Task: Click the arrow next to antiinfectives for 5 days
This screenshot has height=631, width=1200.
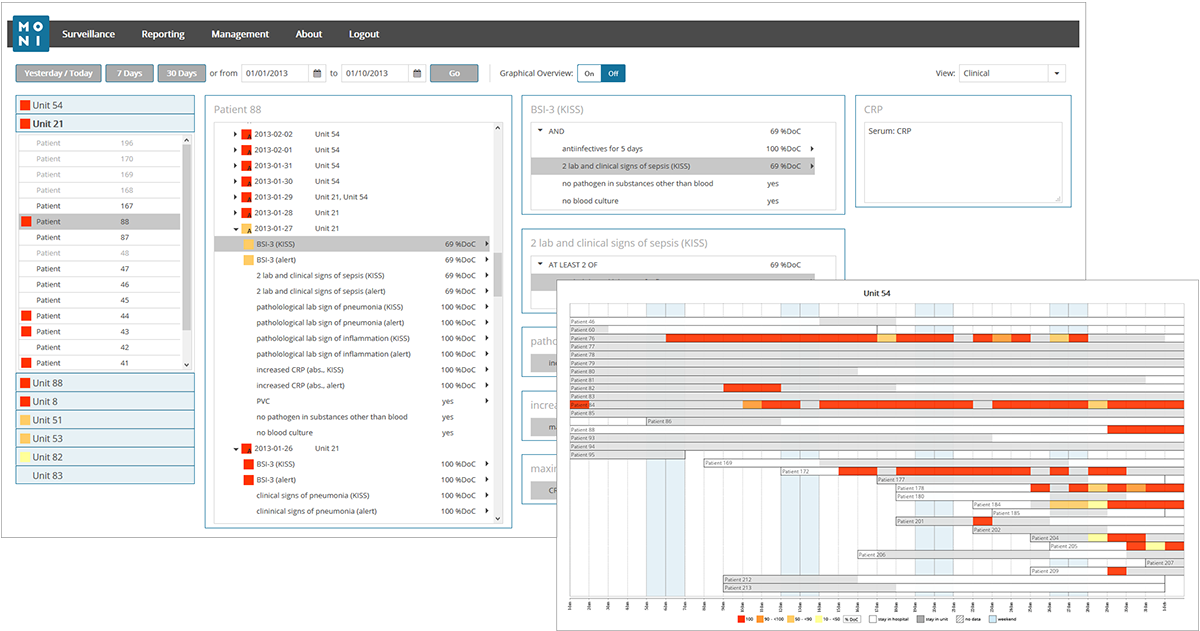Action: click(812, 149)
